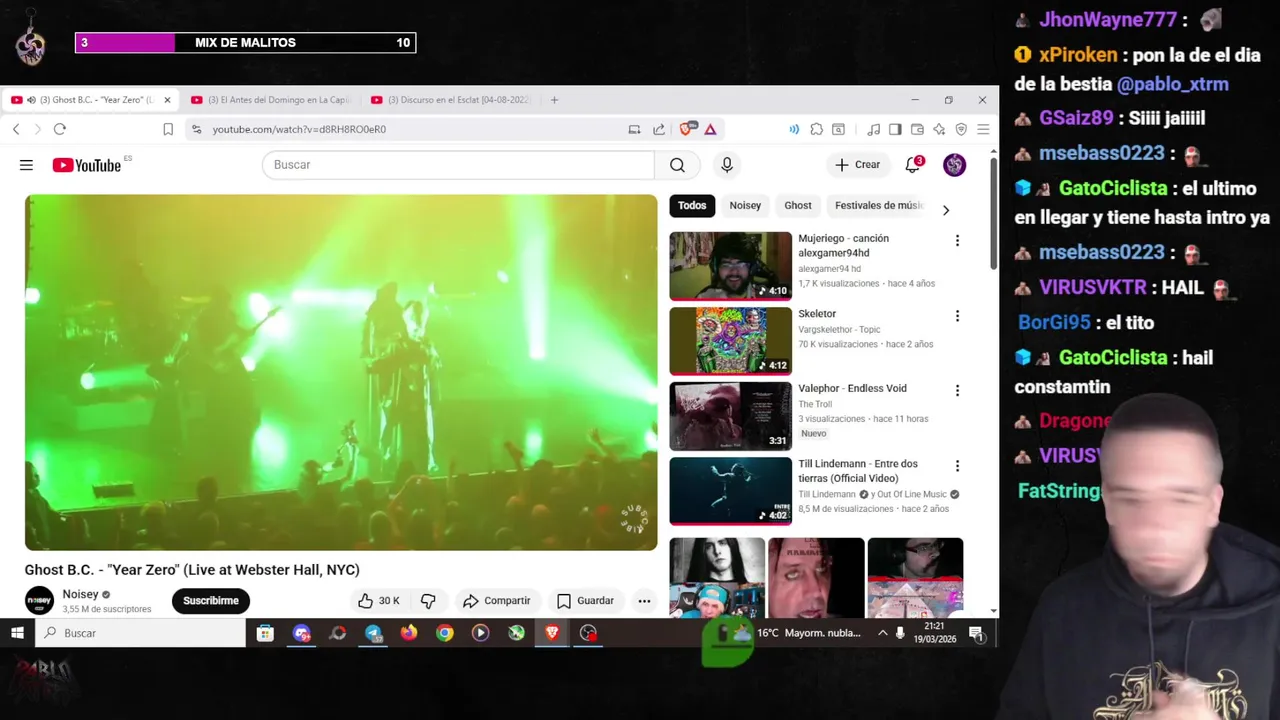Play the Mujeriego video thumbnail

[x=730, y=266]
